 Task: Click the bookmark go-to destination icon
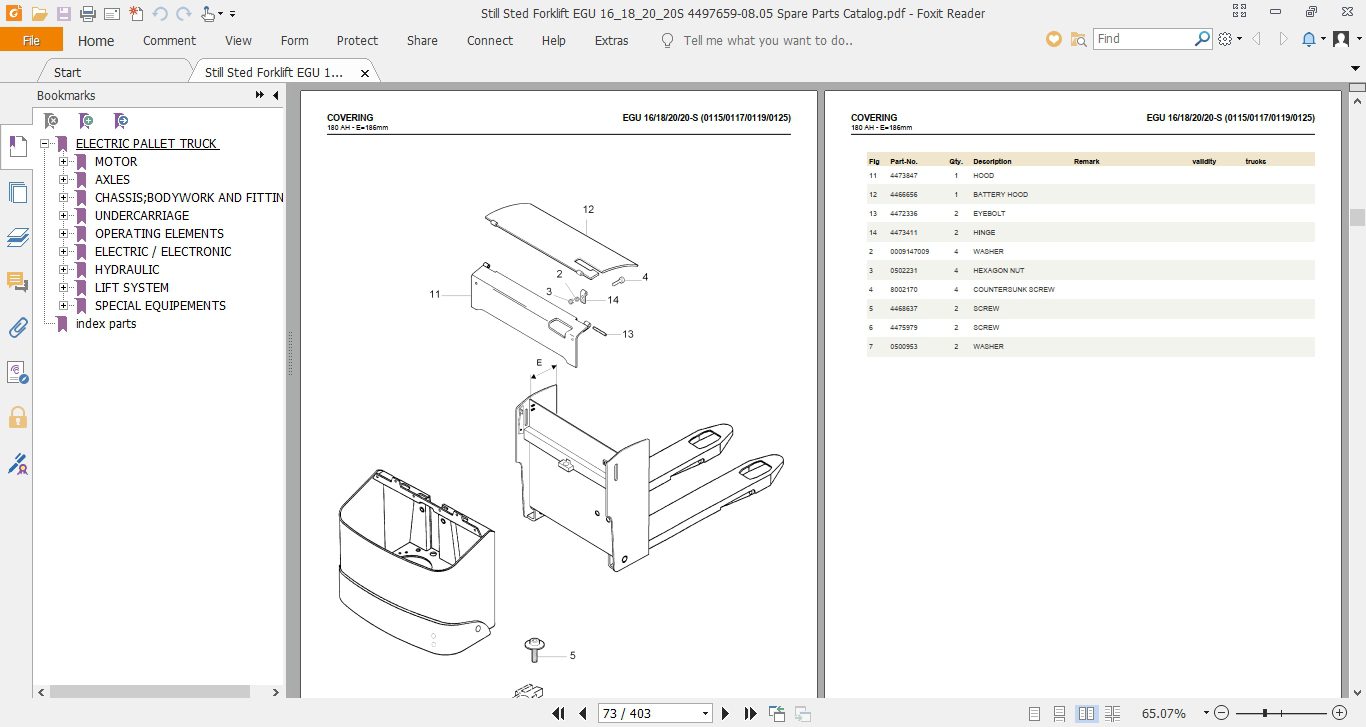tap(120, 121)
